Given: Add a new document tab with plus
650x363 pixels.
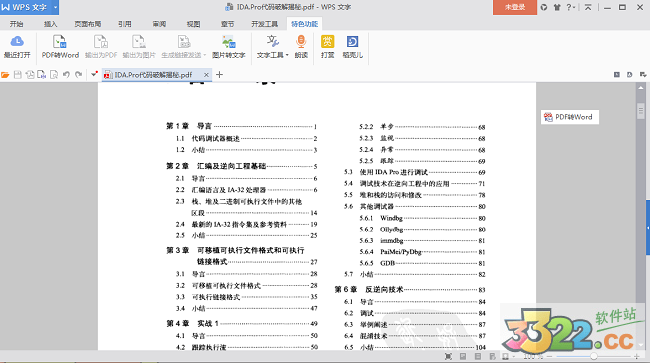Looking at the screenshot, I should pyautogui.click(x=219, y=75).
